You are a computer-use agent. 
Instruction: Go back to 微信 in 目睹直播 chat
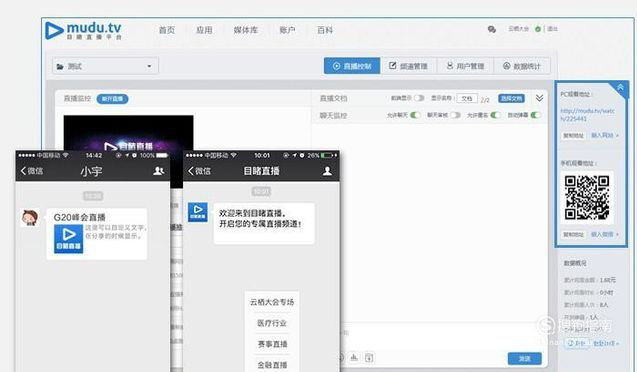199,171
